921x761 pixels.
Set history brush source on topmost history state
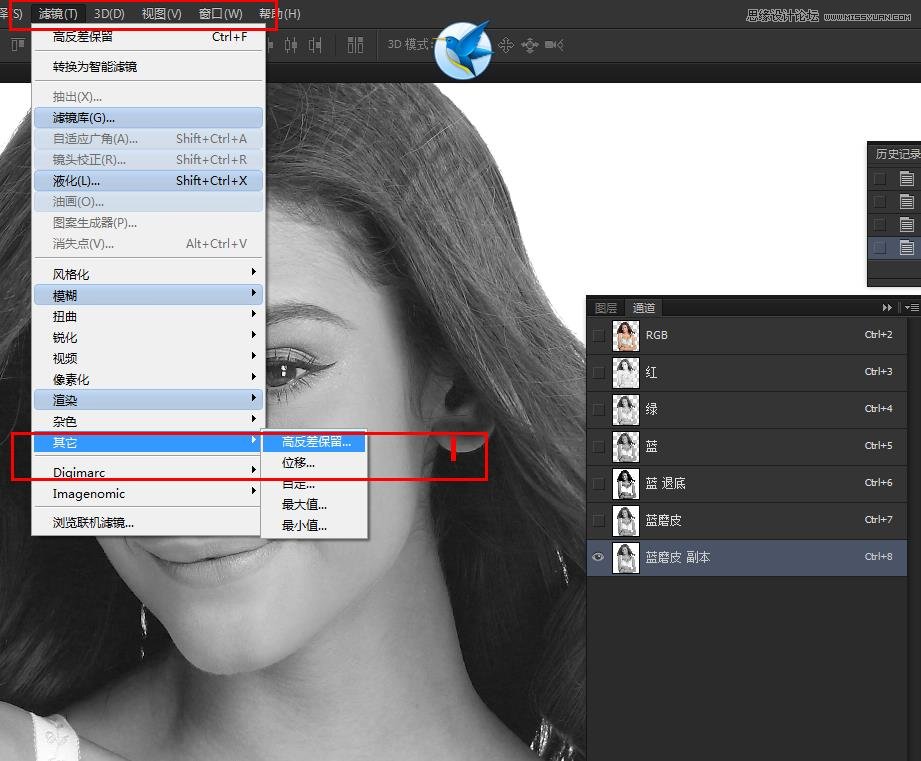click(880, 179)
